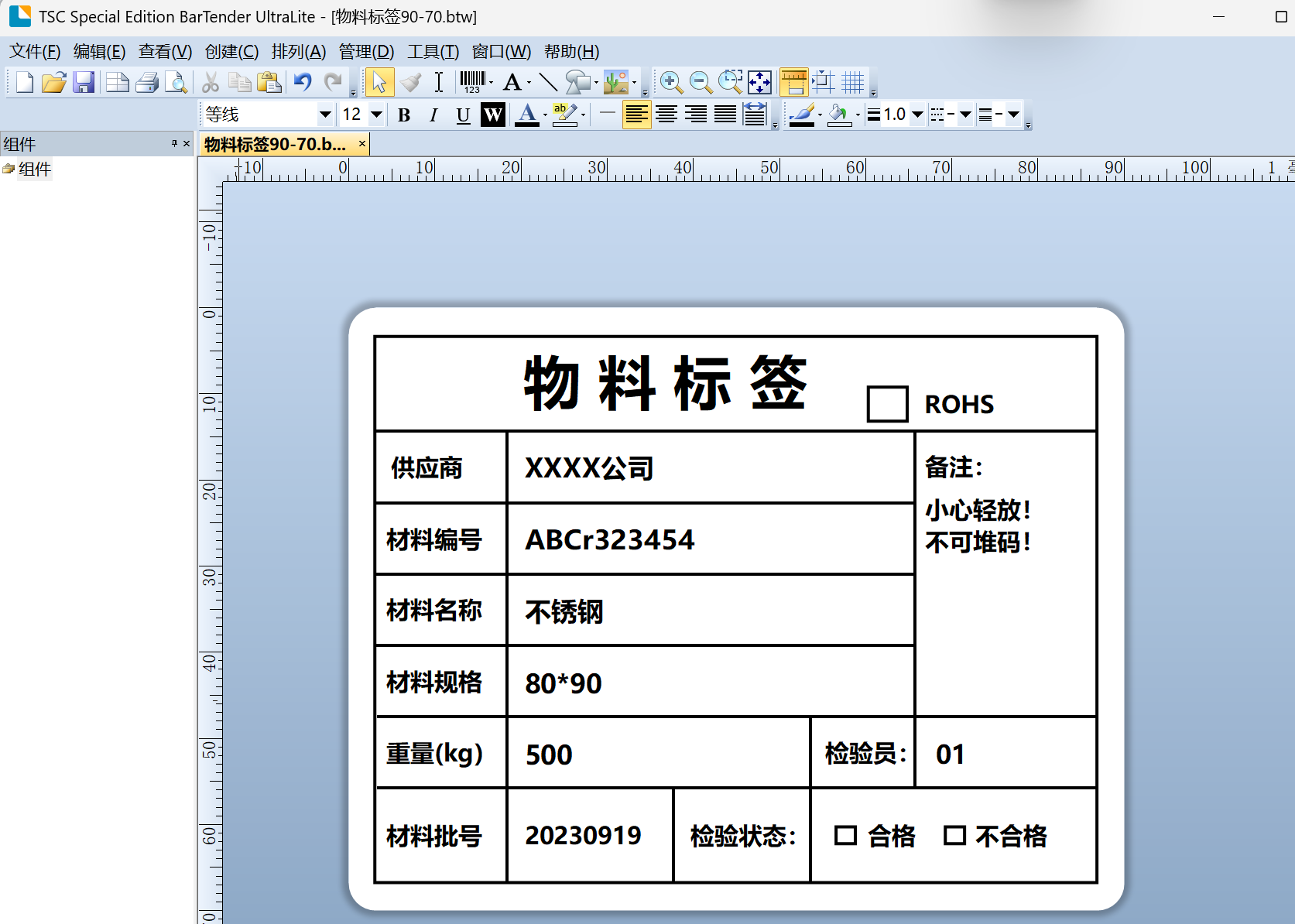Toggle underline text formatting
Image resolution: width=1295 pixels, height=924 pixels.
(x=463, y=115)
